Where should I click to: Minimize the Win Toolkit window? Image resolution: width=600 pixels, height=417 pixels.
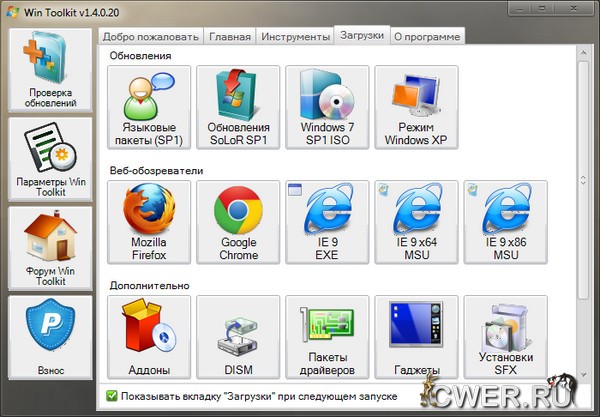pos(521,8)
